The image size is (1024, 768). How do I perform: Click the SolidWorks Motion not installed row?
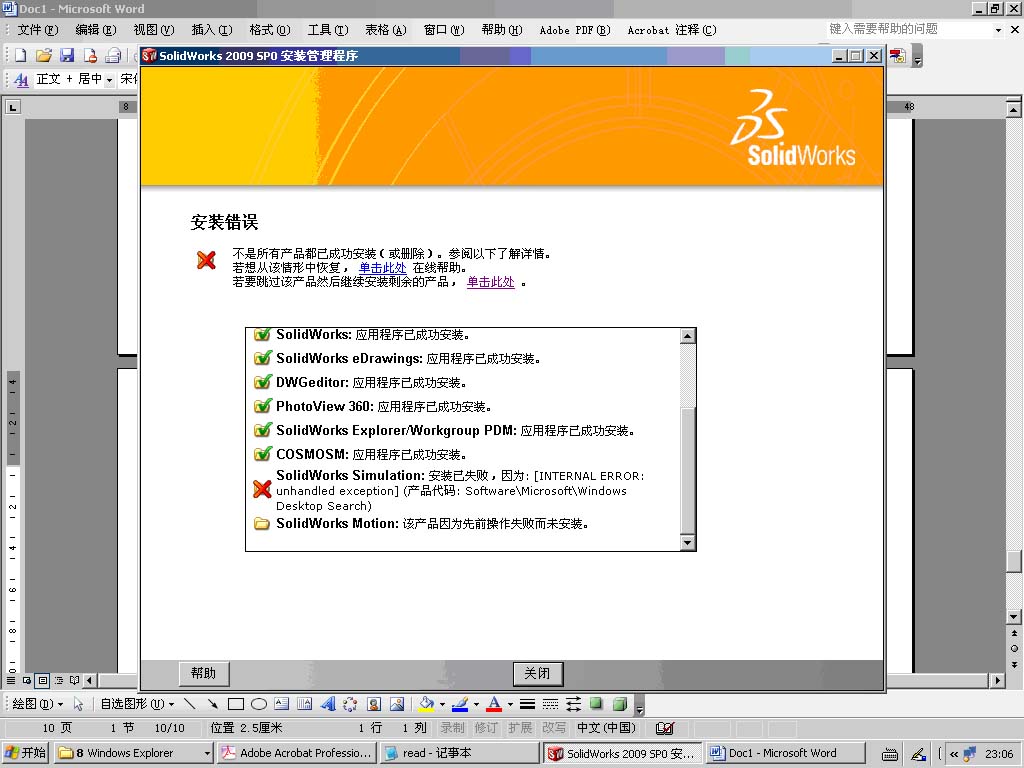[x=421, y=524]
